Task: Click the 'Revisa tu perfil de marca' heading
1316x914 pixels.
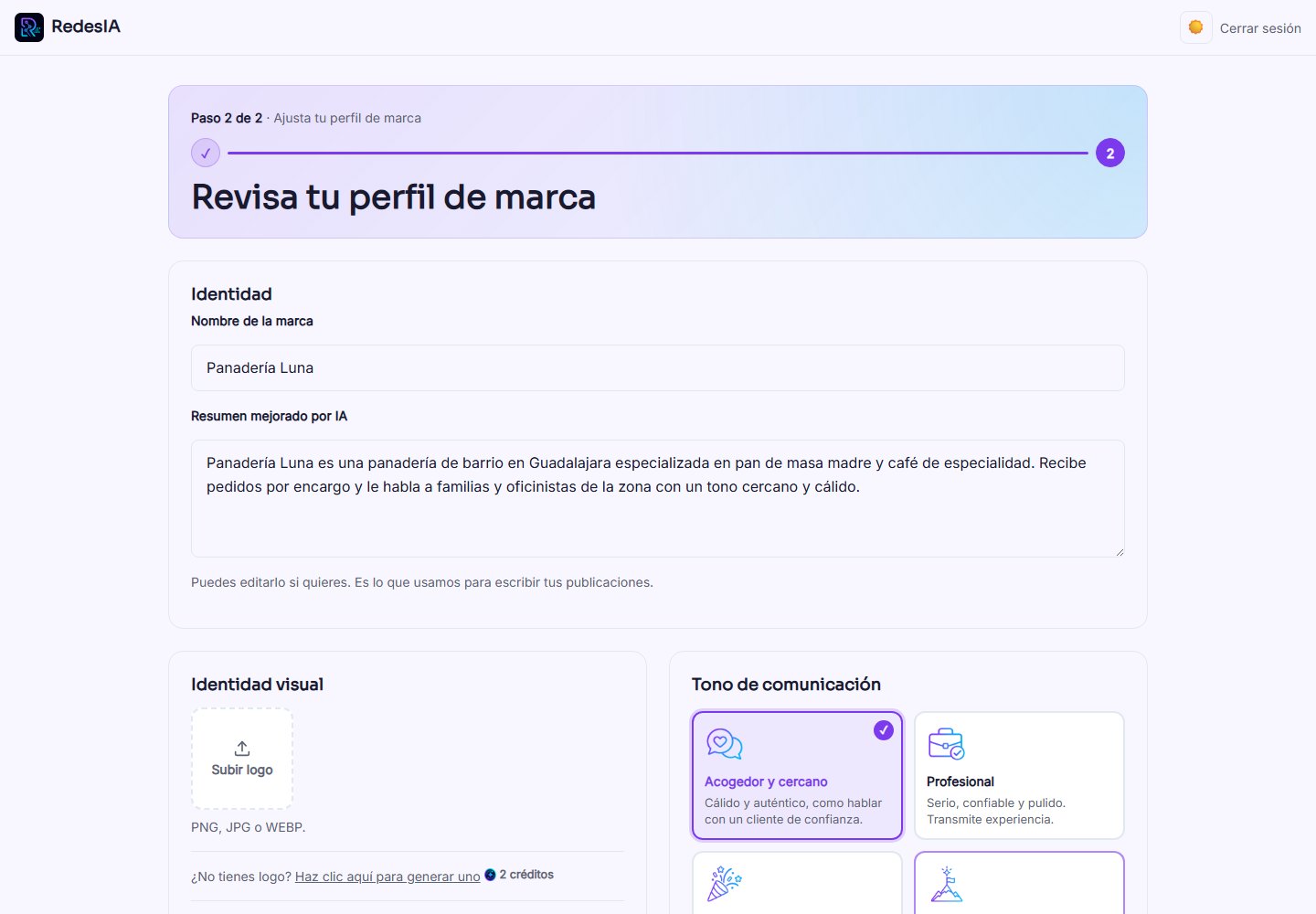Action: point(393,197)
